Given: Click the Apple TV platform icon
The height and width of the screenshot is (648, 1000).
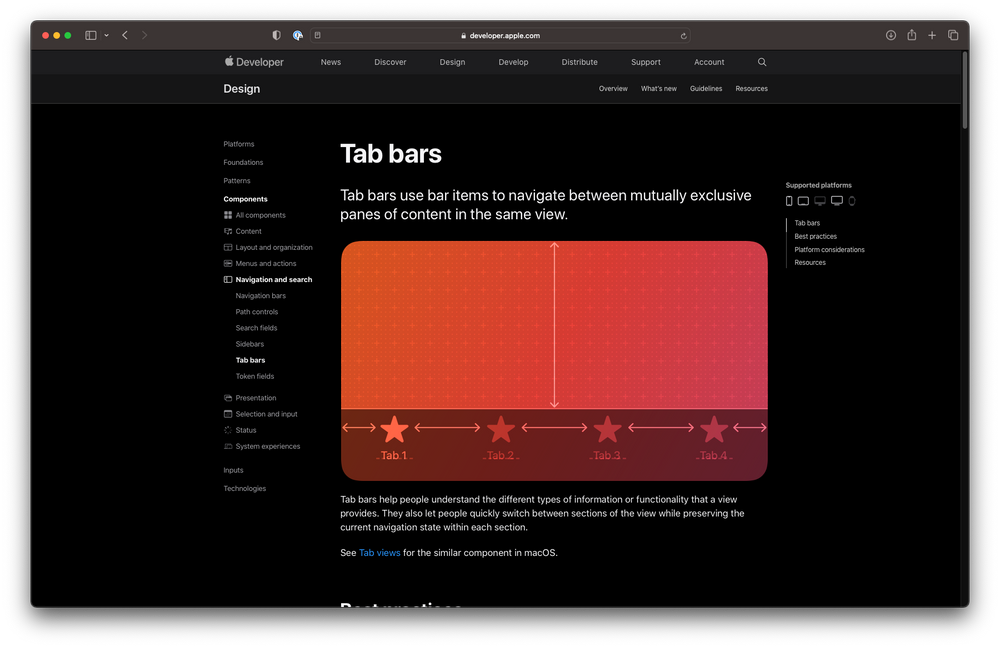Looking at the screenshot, I should pos(835,201).
